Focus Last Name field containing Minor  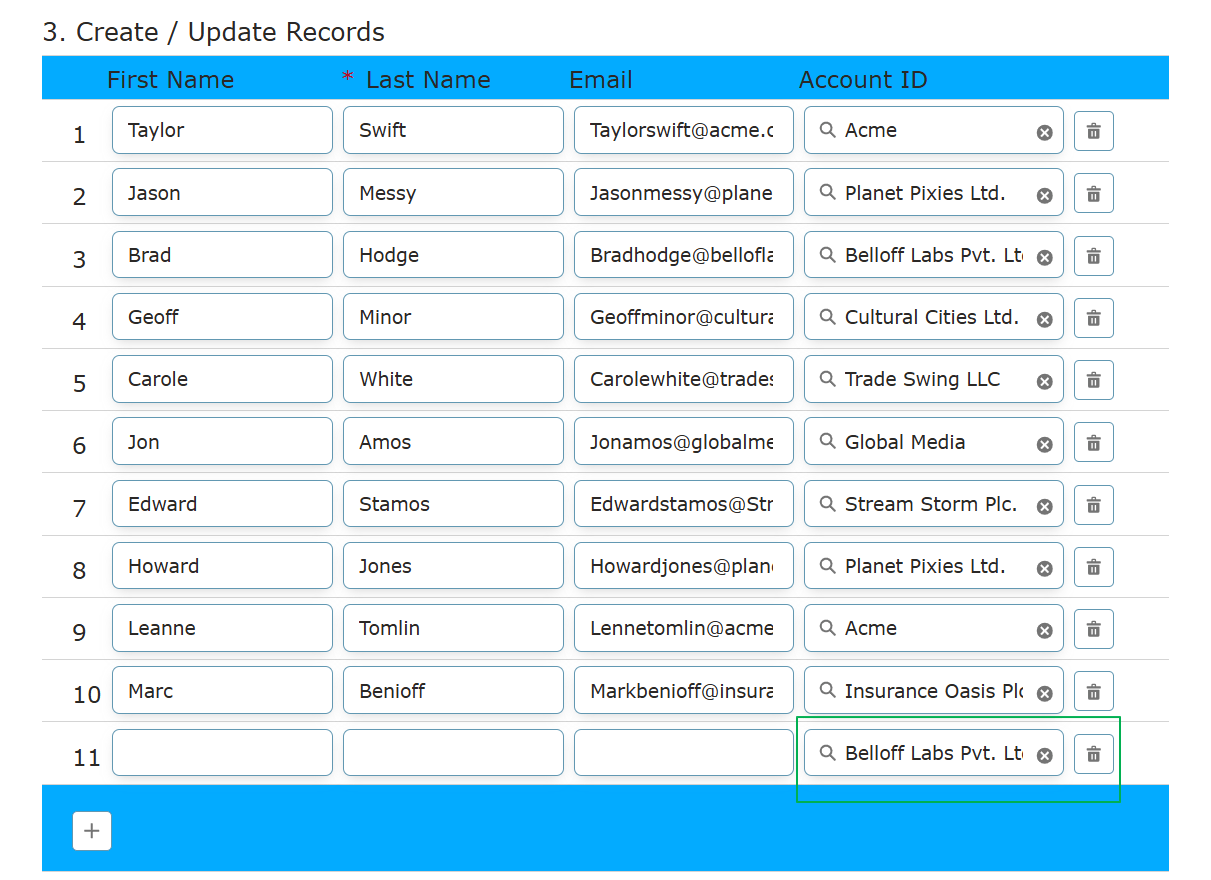click(x=453, y=317)
